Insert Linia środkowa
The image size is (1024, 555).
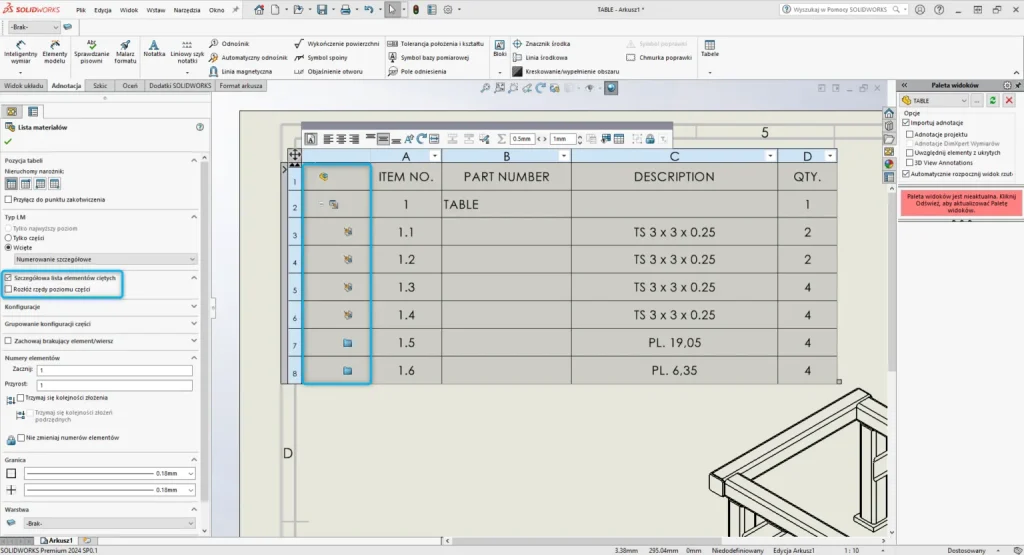(x=540, y=57)
